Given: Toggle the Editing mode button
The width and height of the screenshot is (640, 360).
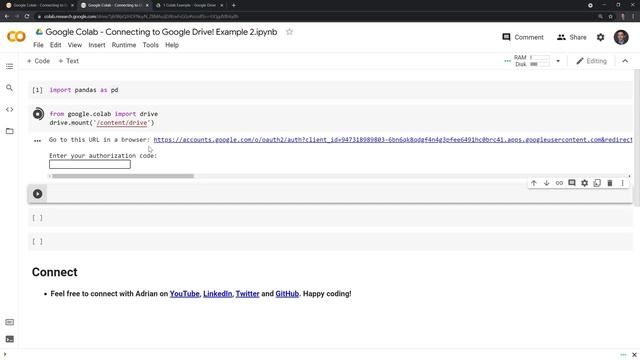Looking at the screenshot, I should pos(591,61).
